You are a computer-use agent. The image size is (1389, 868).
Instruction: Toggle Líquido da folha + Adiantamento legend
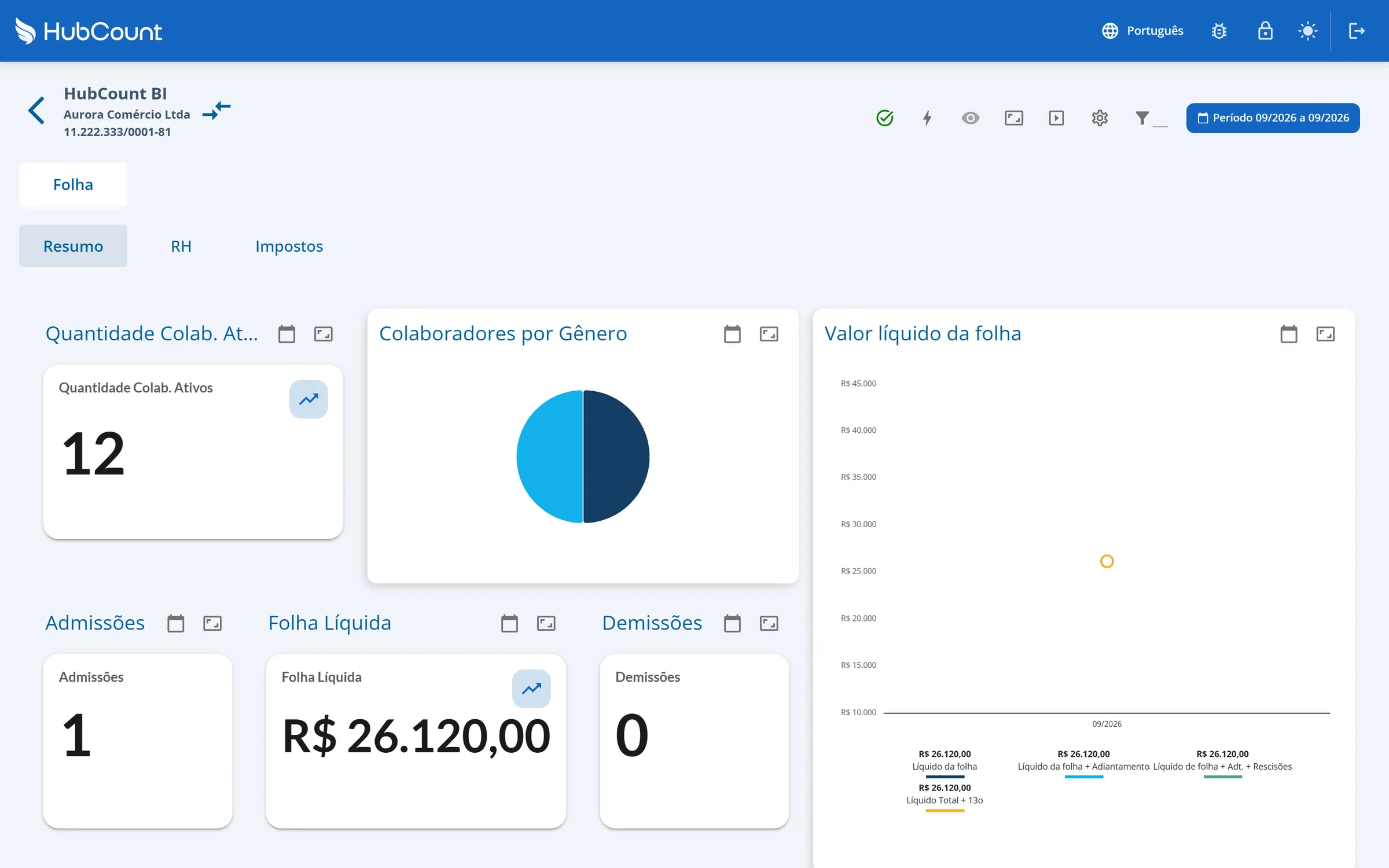click(1083, 764)
